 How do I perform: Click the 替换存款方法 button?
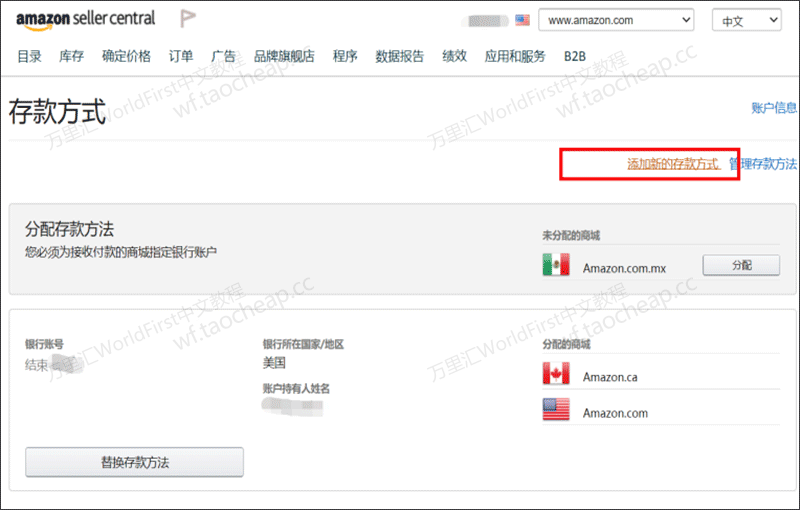pyautogui.click(x=134, y=462)
